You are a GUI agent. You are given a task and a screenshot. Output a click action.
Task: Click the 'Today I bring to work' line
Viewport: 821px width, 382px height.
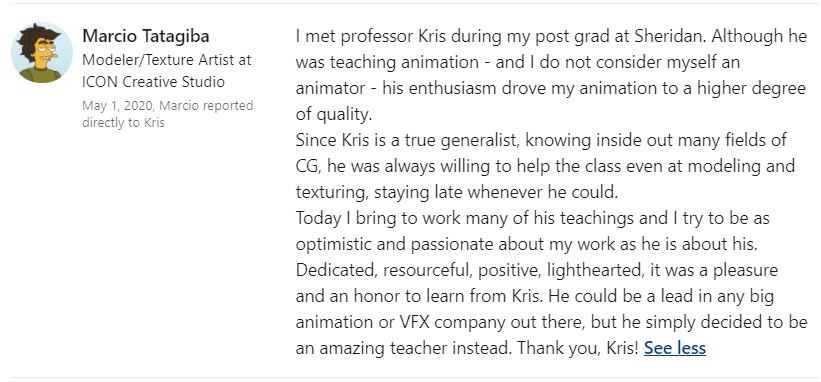532,218
